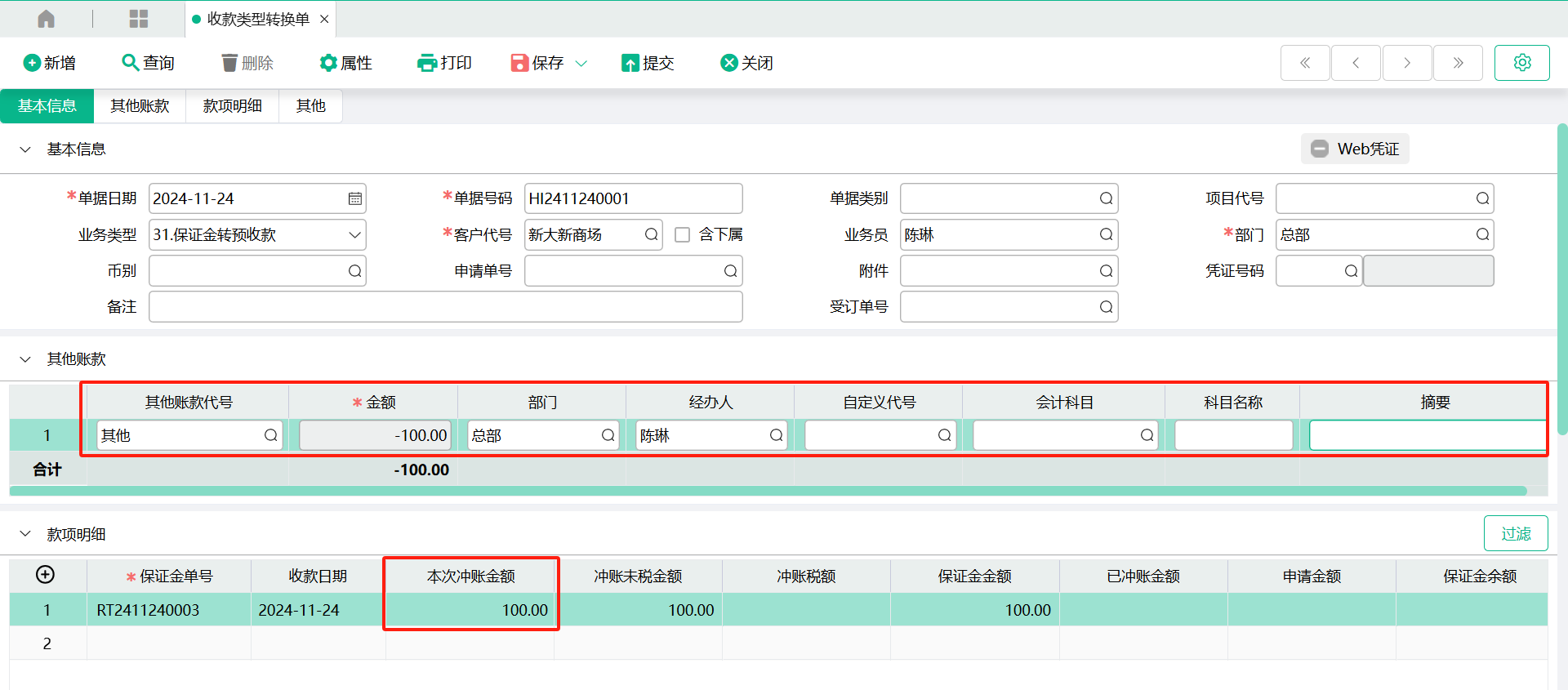Click into the 摘要 cell

coord(1428,435)
